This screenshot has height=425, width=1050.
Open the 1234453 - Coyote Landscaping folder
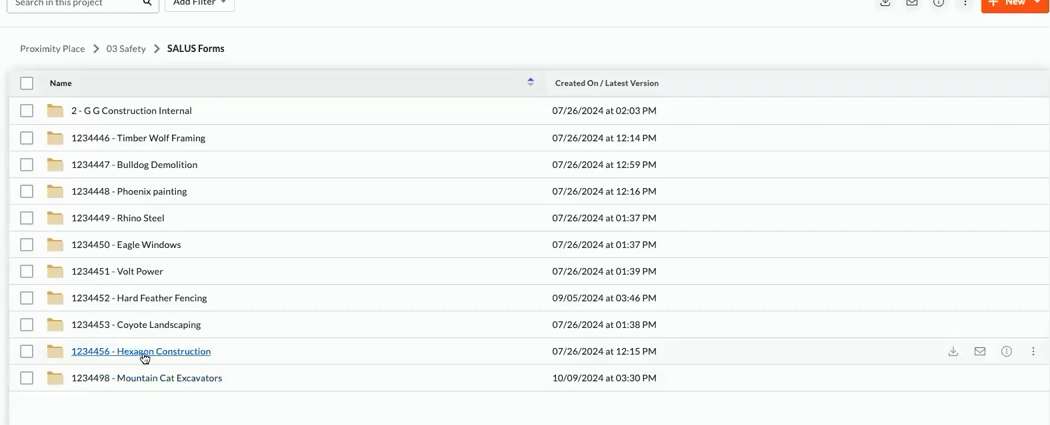click(x=136, y=325)
